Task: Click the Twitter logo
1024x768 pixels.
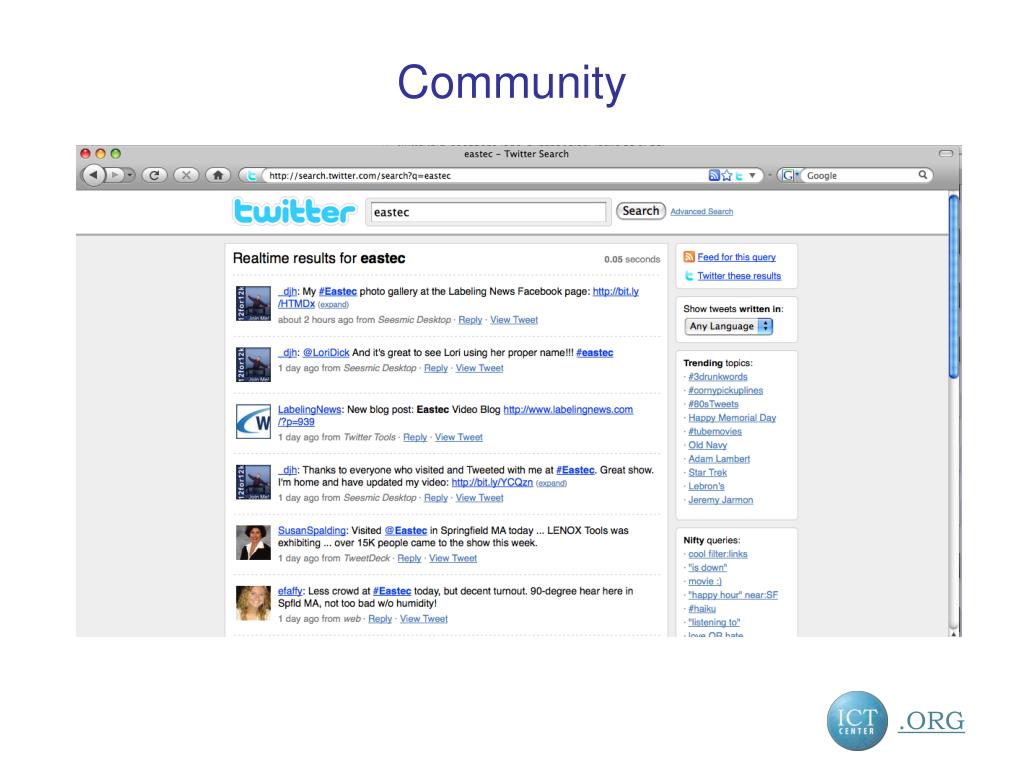Action: point(295,211)
